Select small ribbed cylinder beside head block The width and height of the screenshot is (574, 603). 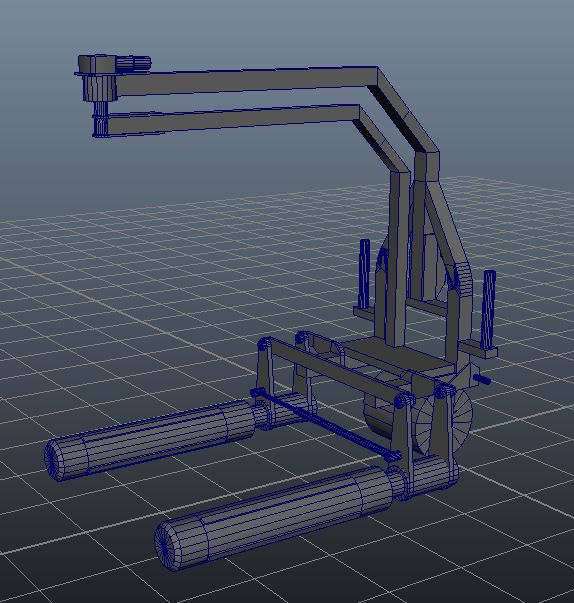tap(134, 64)
